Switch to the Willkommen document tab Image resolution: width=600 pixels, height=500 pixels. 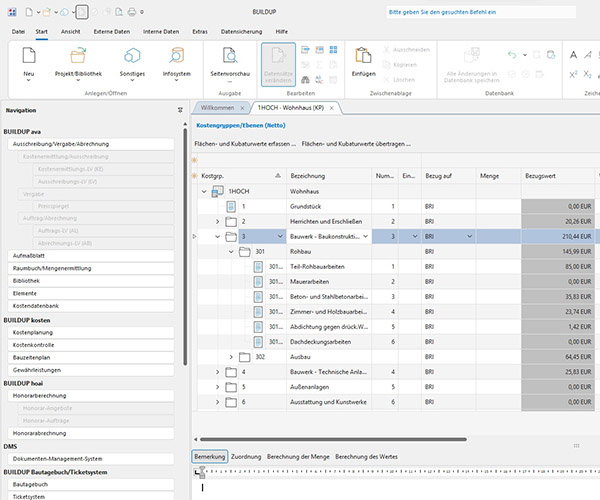(x=217, y=108)
